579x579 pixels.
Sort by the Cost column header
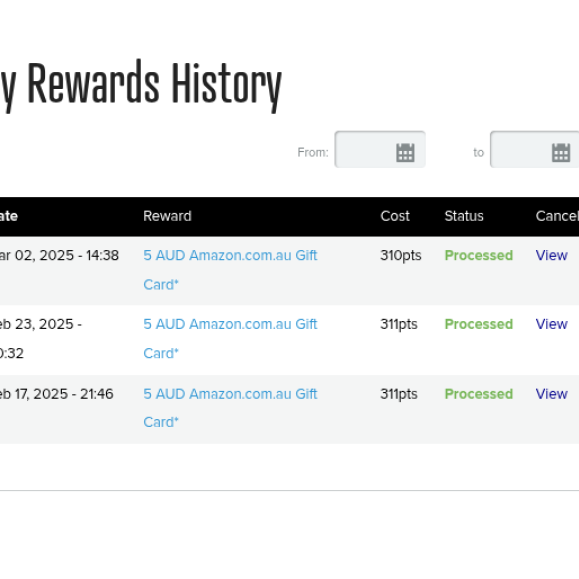click(x=395, y=216)
